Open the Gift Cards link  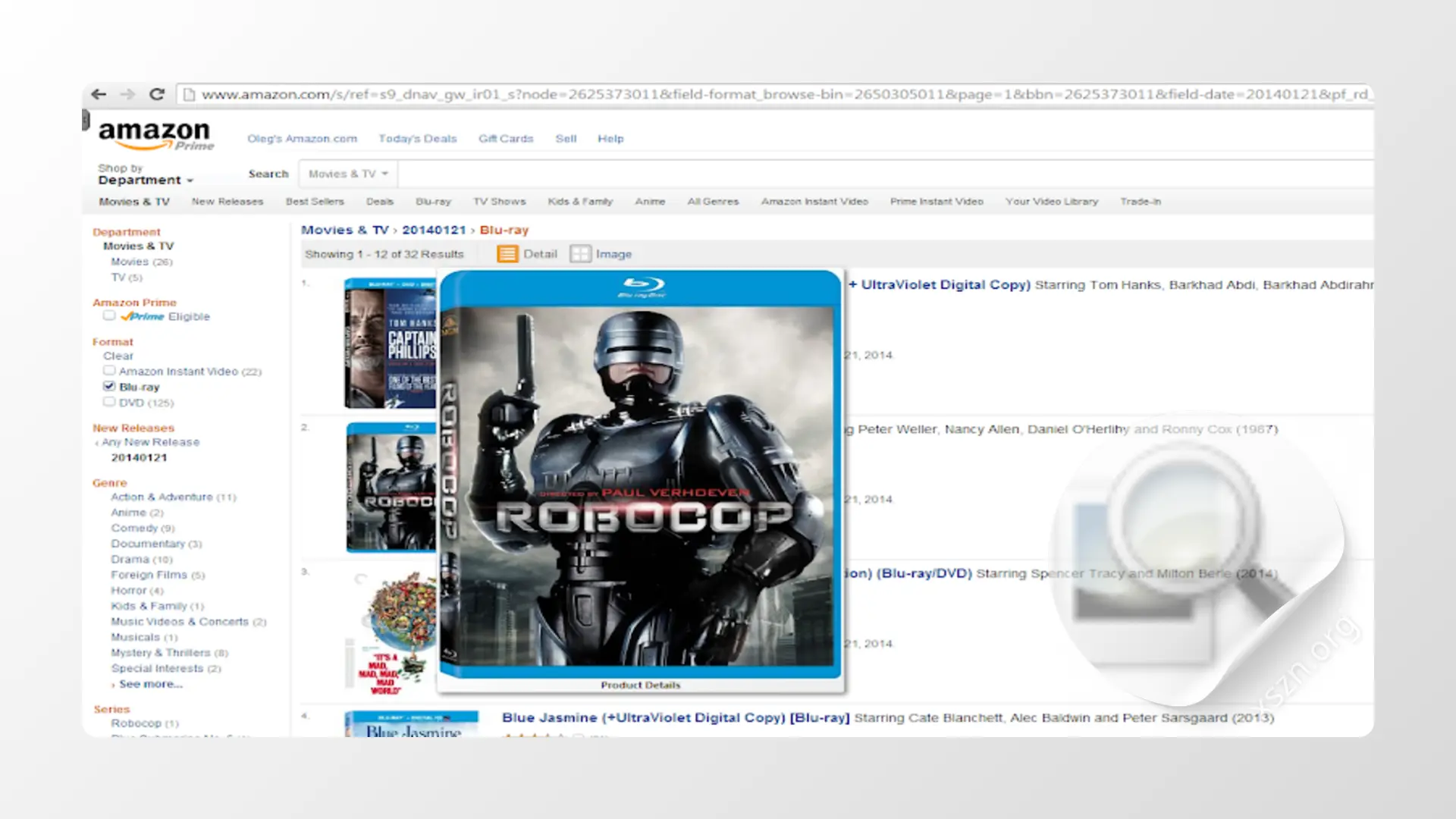point(506,139)
